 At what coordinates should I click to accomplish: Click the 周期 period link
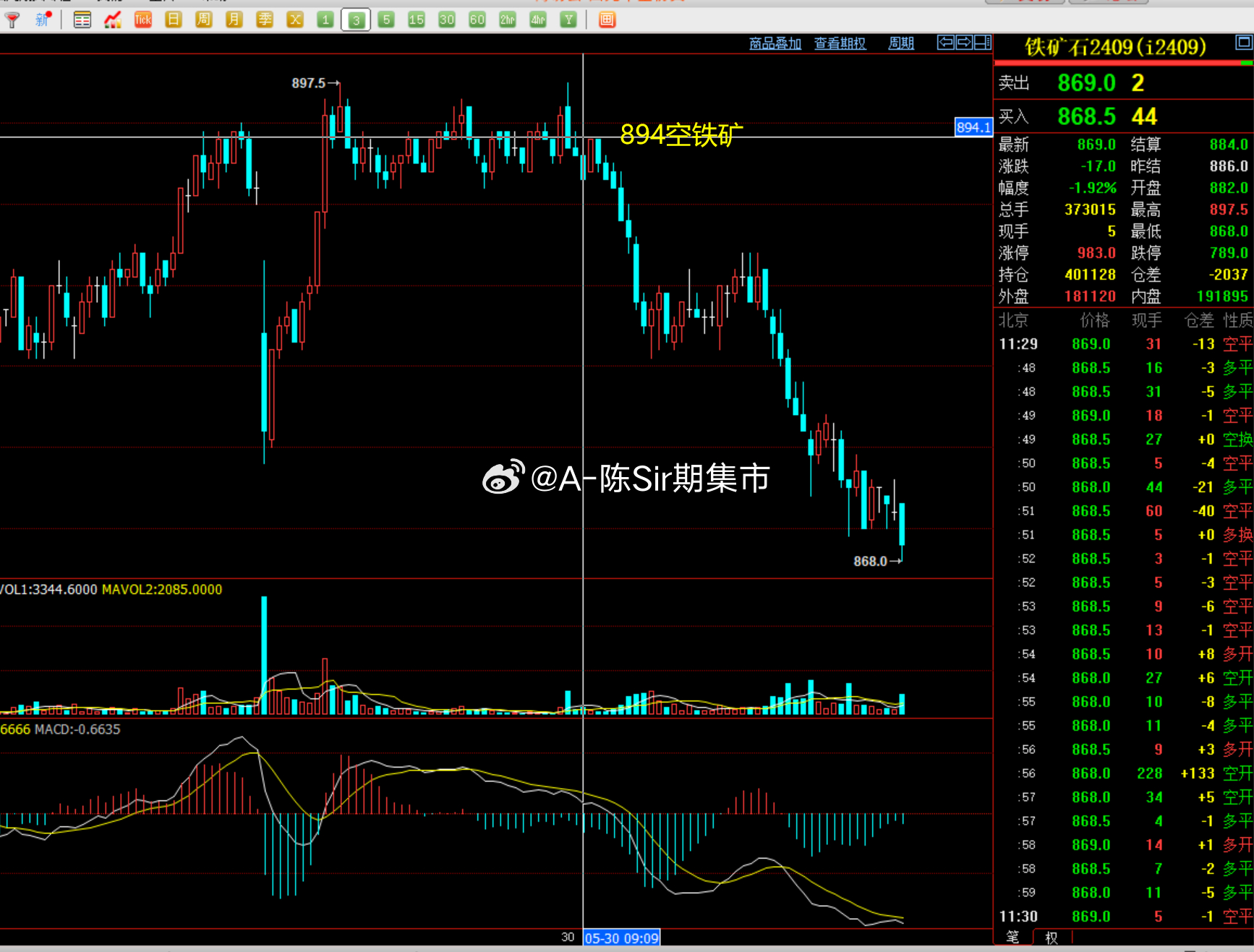(901, 43)
